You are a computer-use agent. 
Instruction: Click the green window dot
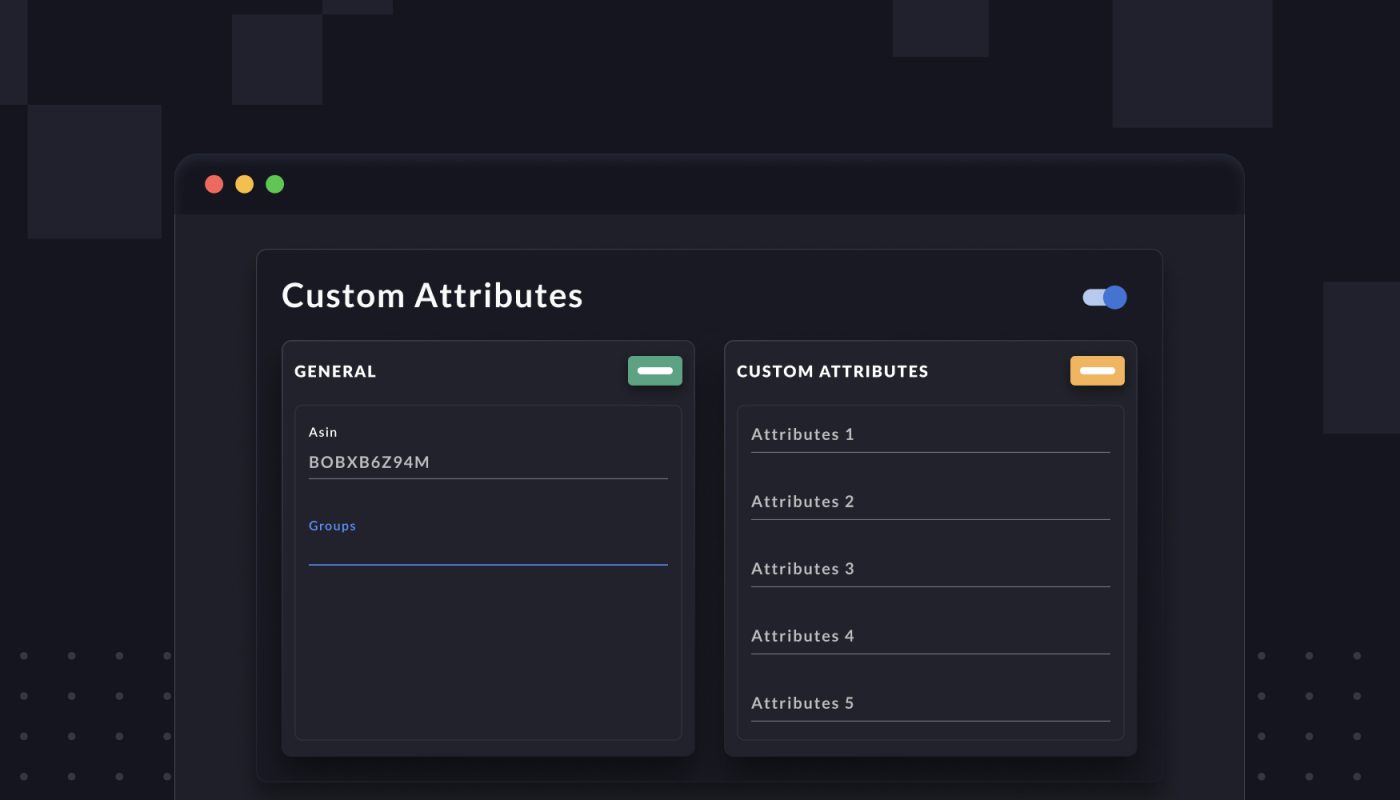275,184
